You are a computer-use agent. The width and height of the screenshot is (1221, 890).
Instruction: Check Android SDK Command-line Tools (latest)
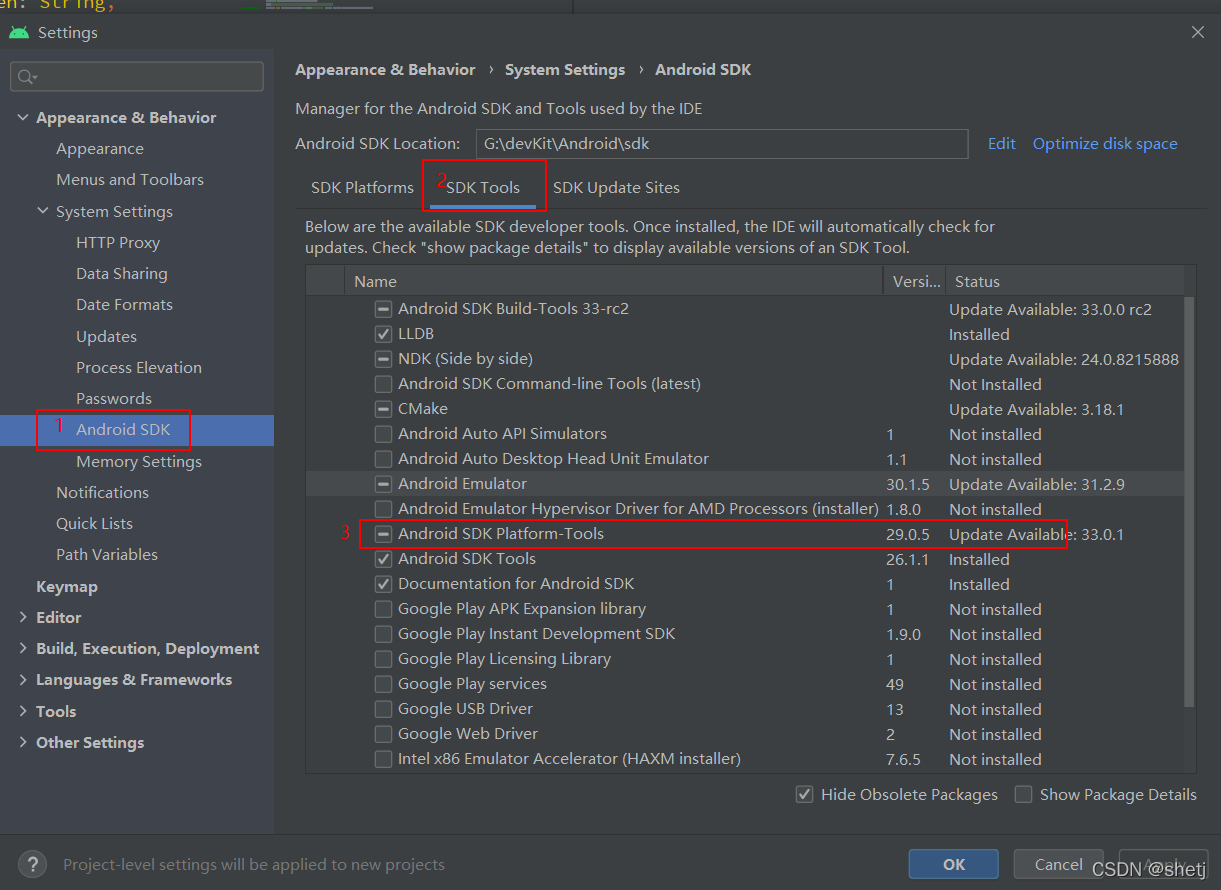click(383, 384)
